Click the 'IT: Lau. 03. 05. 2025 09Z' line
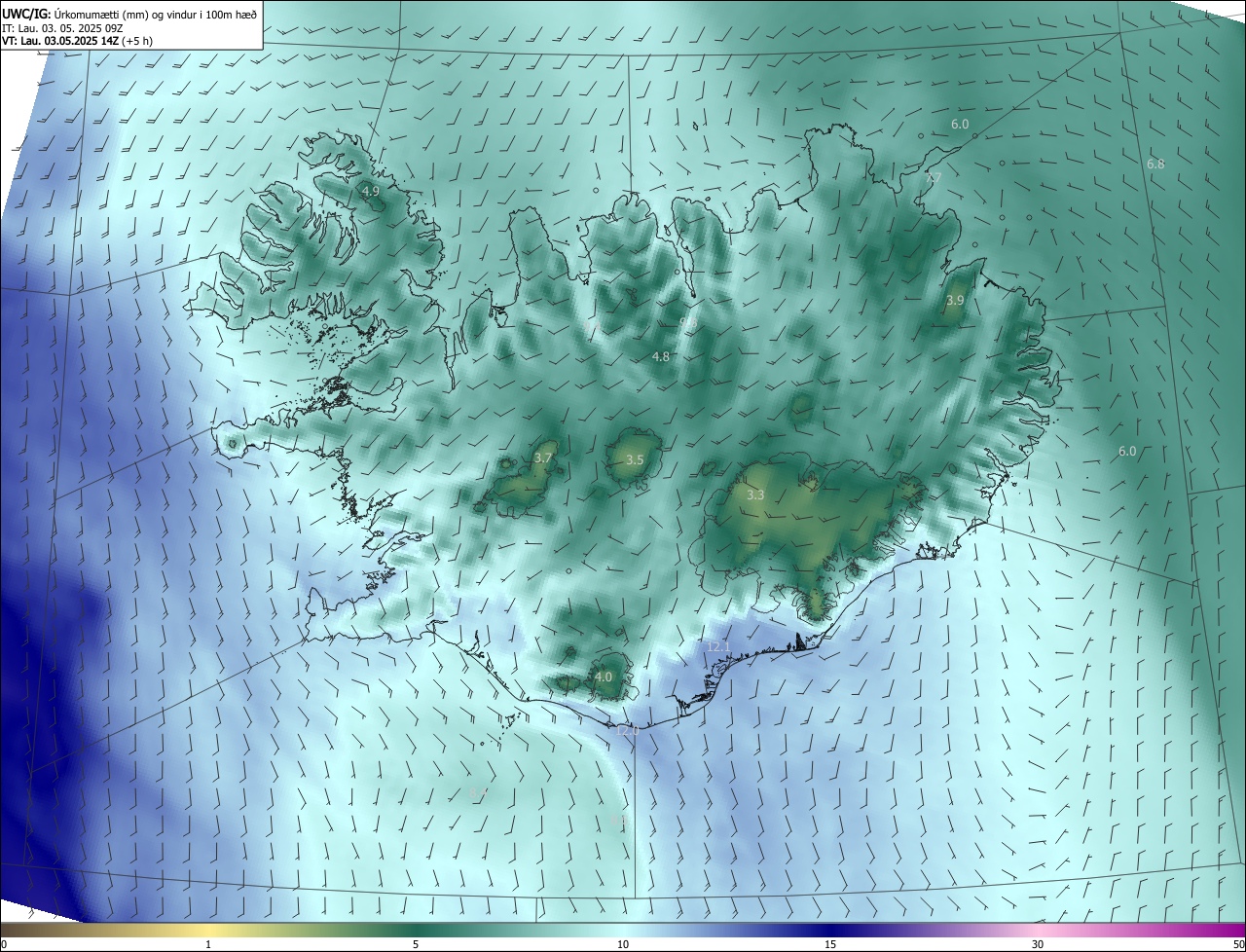Viewport: 1246px width, 952px height. click(61, 28)
